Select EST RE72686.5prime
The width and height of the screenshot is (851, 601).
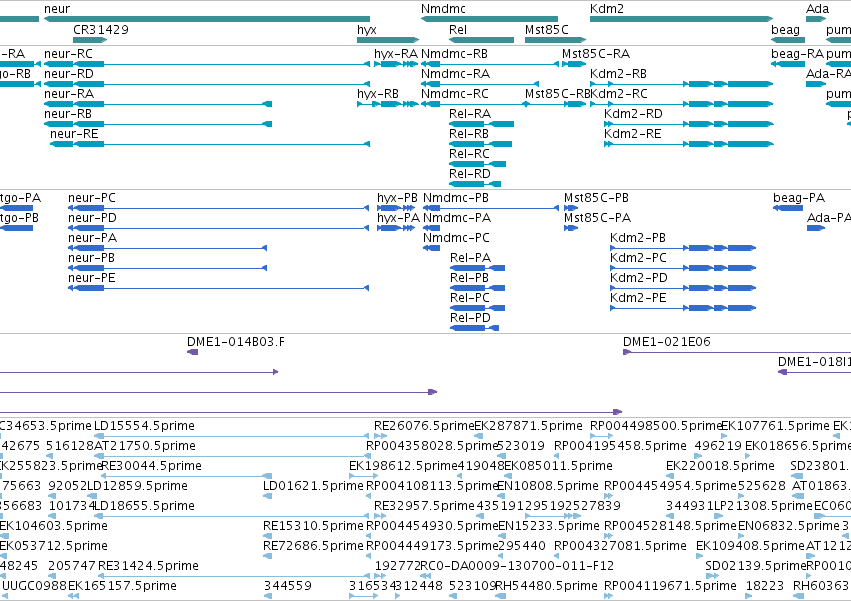(x=313, y=547)
